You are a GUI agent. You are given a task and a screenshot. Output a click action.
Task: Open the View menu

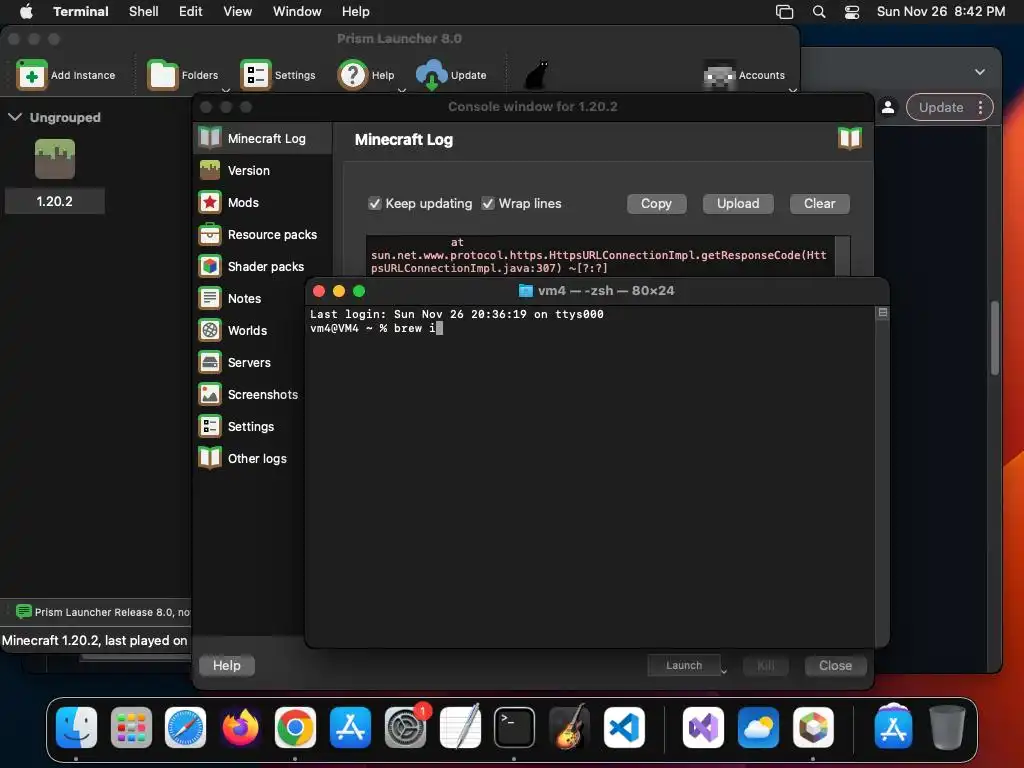click(237, 11)
